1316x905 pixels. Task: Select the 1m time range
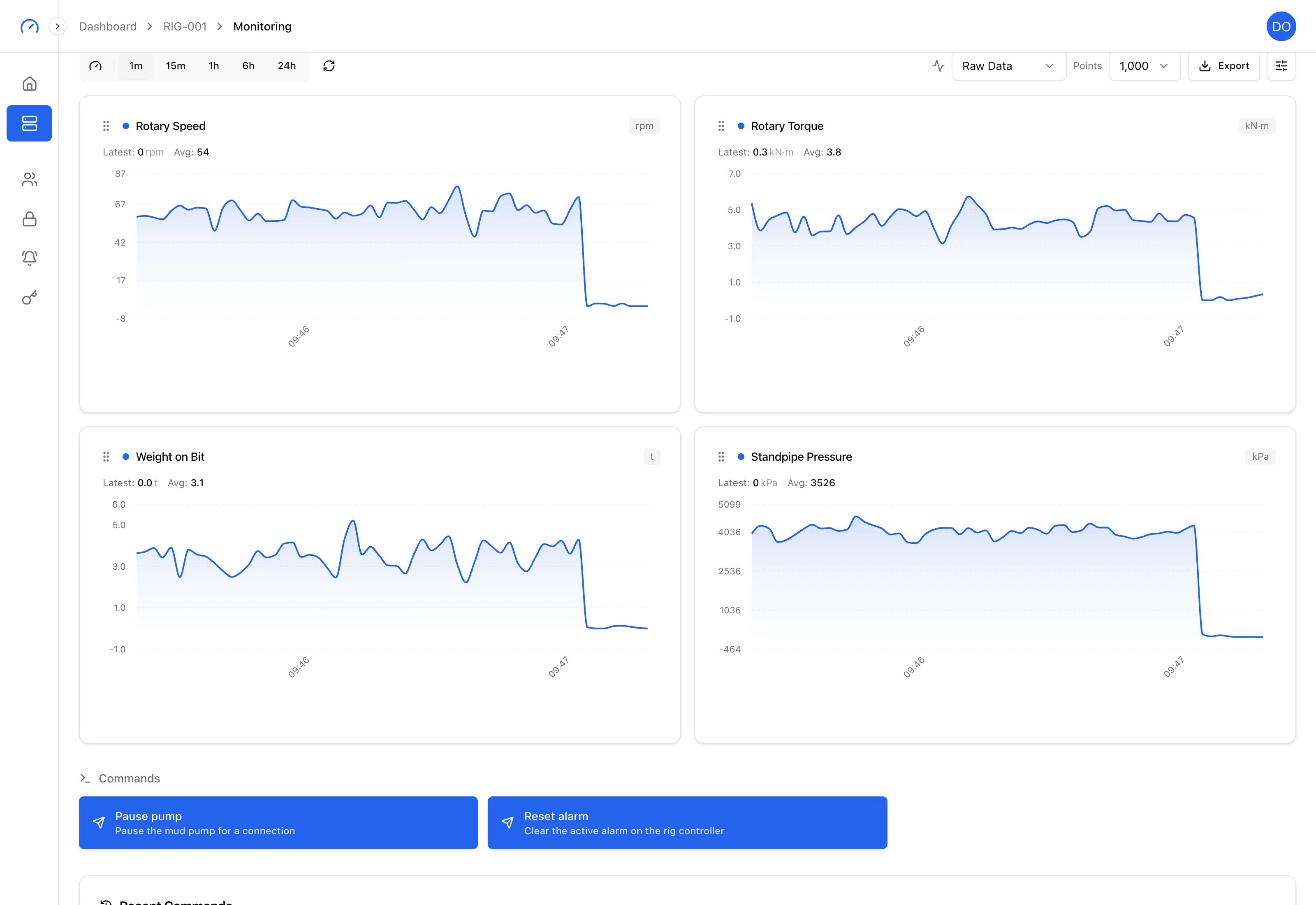[x=135, y=66]
